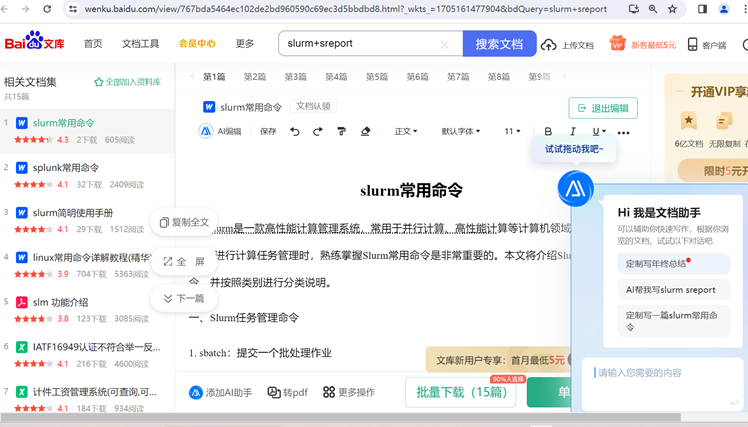The width and height of the screenshot is (748, 427).
Task: Click the redo arrow in editor toolbar
Action: [x=318, y=131]
